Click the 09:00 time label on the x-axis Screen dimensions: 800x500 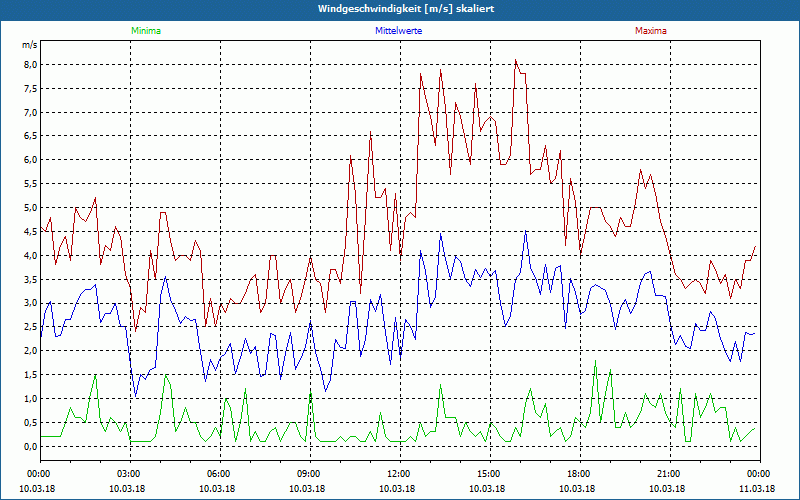point(310,474)
